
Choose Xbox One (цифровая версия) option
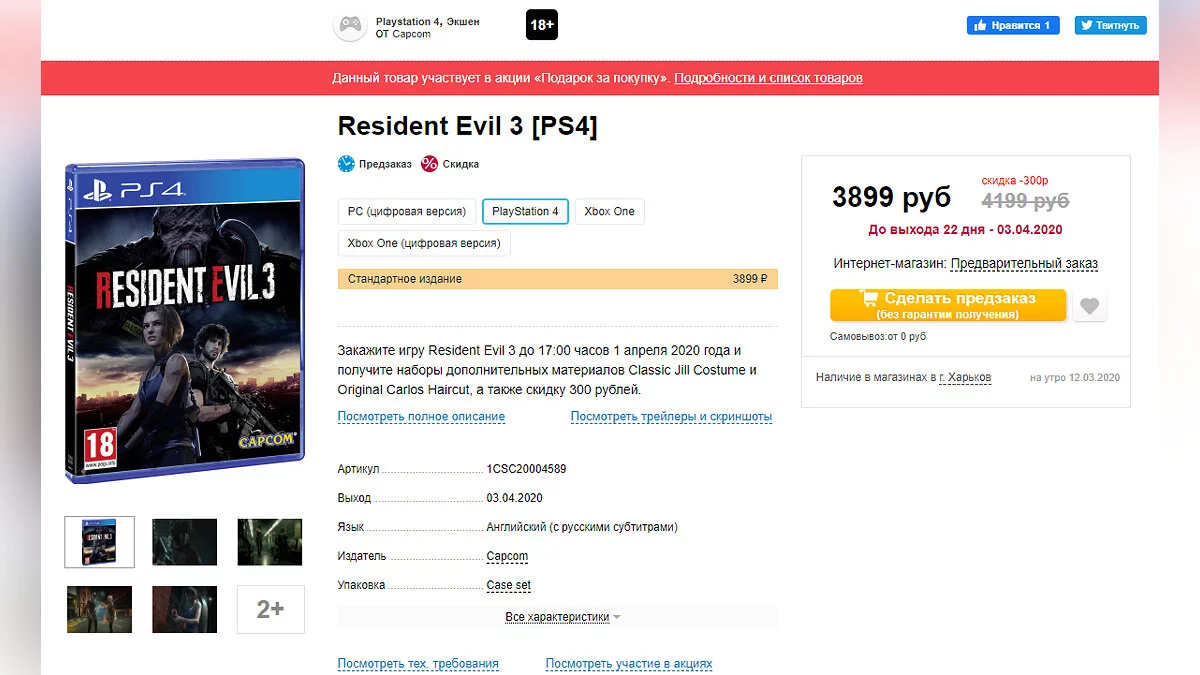pyautogui.click(x=425, y=243)
